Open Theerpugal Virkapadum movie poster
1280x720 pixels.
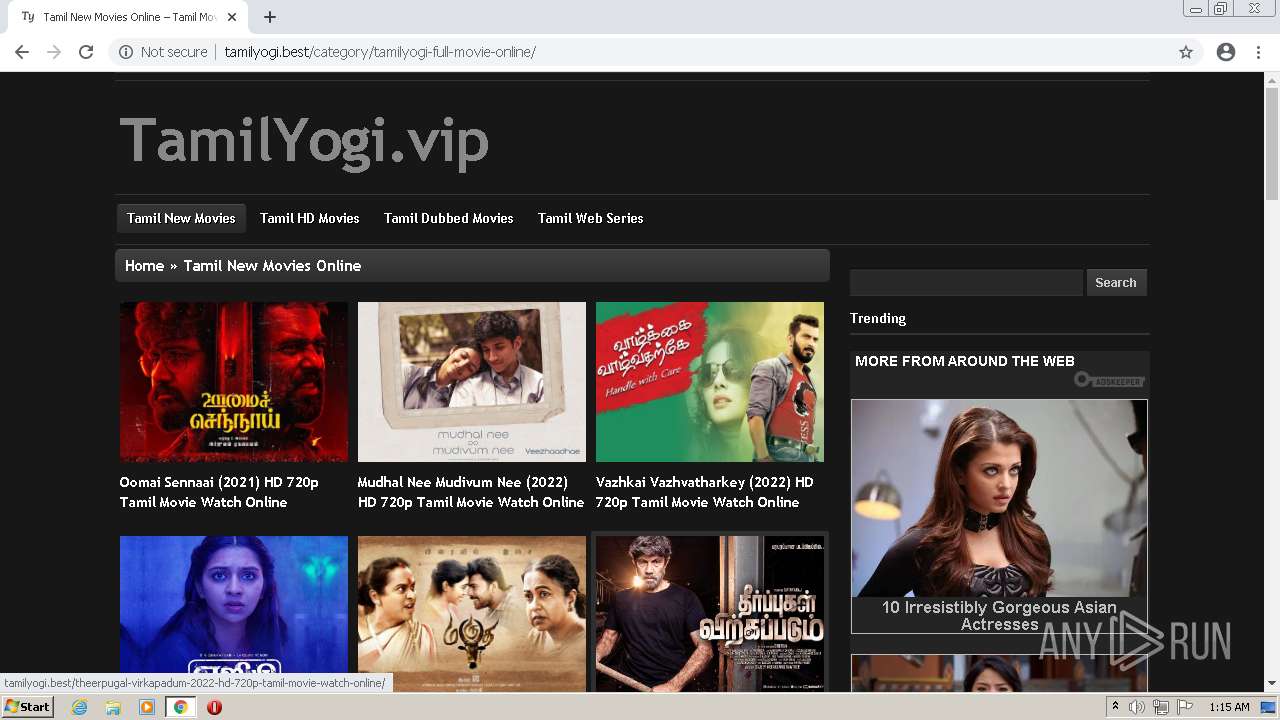pyautogui.click(x=710, y=614)
